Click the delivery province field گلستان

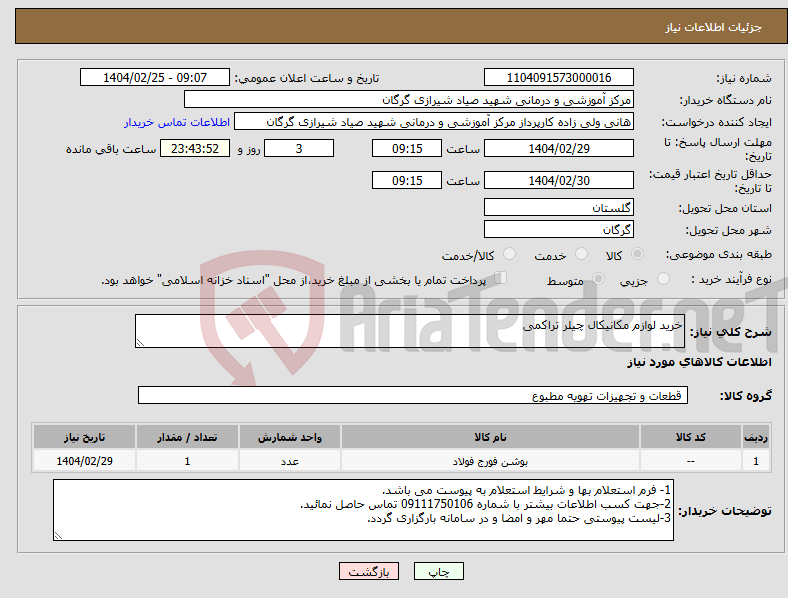point(559,207)
